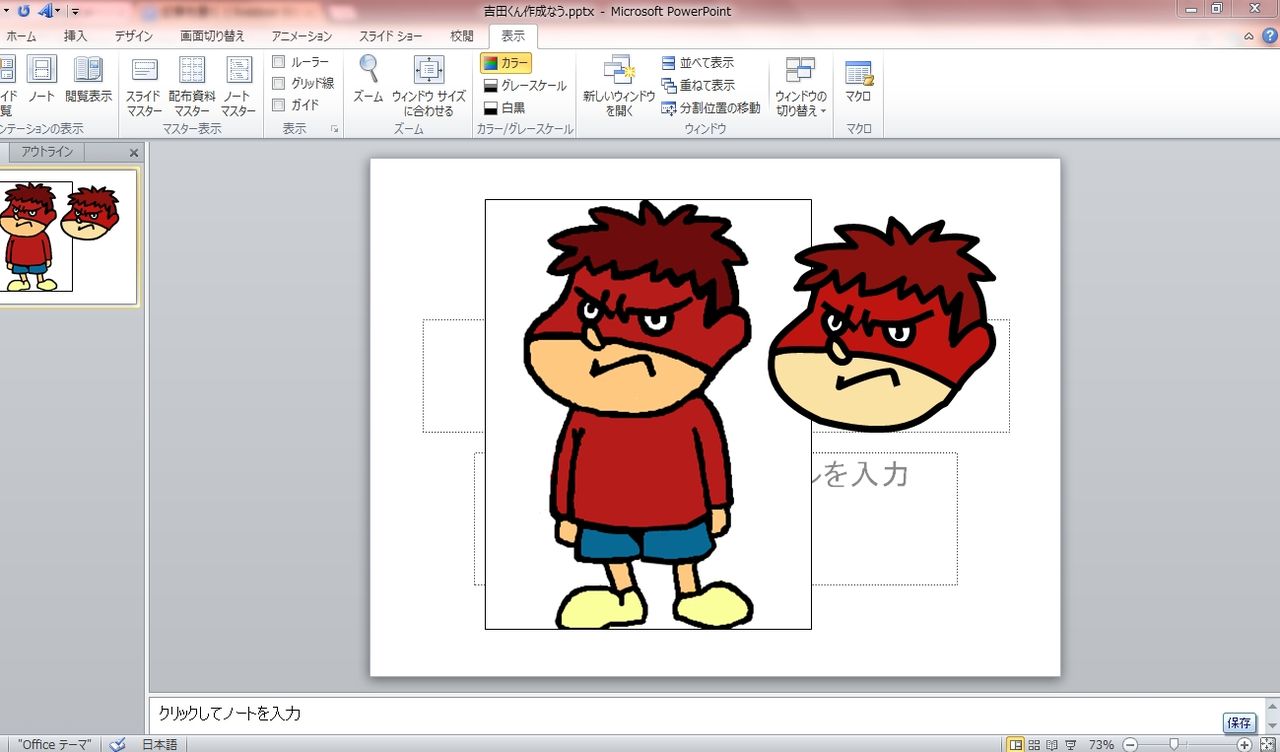Minimize the ribbon with the caret icon
The image size is (1280, 752).
pos(1249,37)
